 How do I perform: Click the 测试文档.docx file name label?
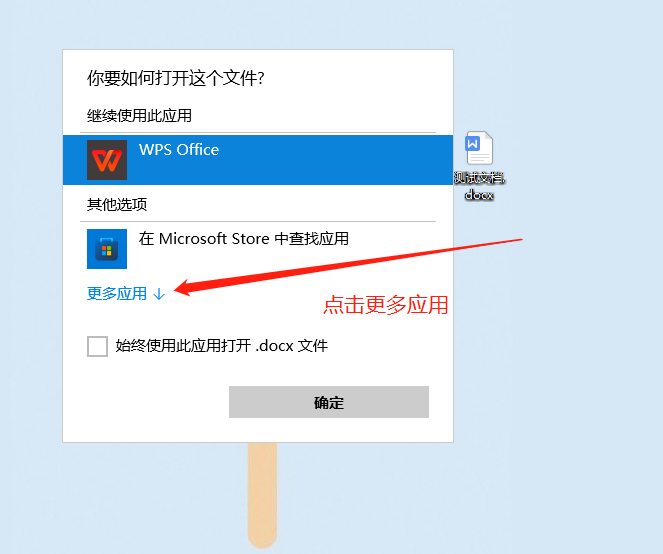pyautogui.click(x=479, y=186)
